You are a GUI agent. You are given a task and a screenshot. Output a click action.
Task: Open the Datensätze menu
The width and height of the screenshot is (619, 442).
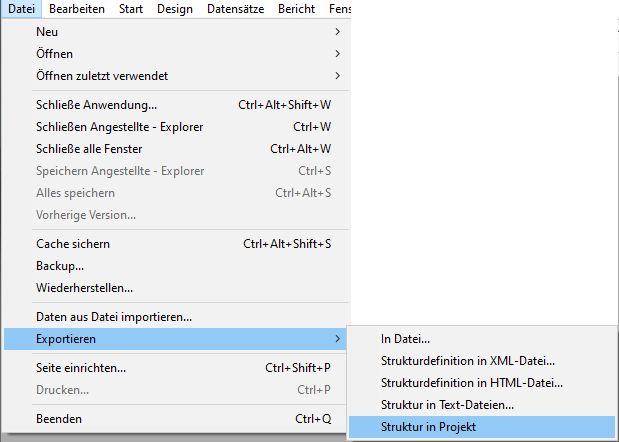coord(235,9)
